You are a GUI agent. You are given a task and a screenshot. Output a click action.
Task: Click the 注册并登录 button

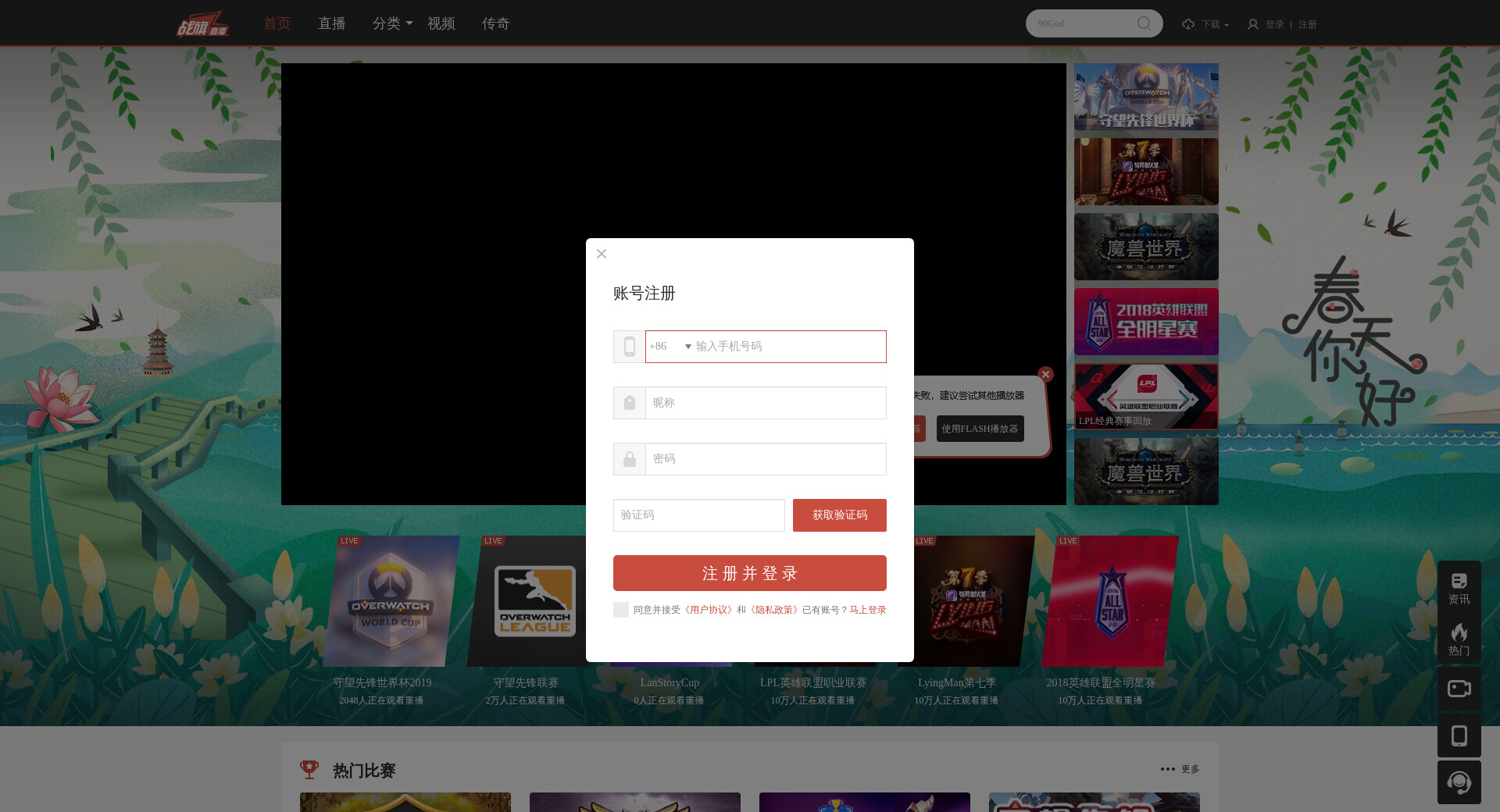pos(749,573)
